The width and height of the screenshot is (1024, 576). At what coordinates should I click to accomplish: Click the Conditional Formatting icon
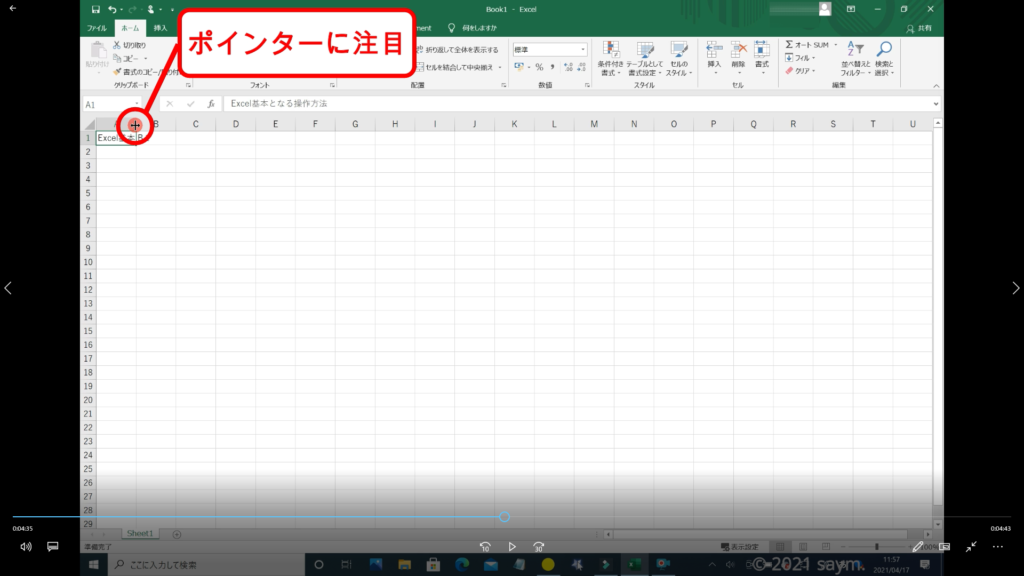(610, 51)
